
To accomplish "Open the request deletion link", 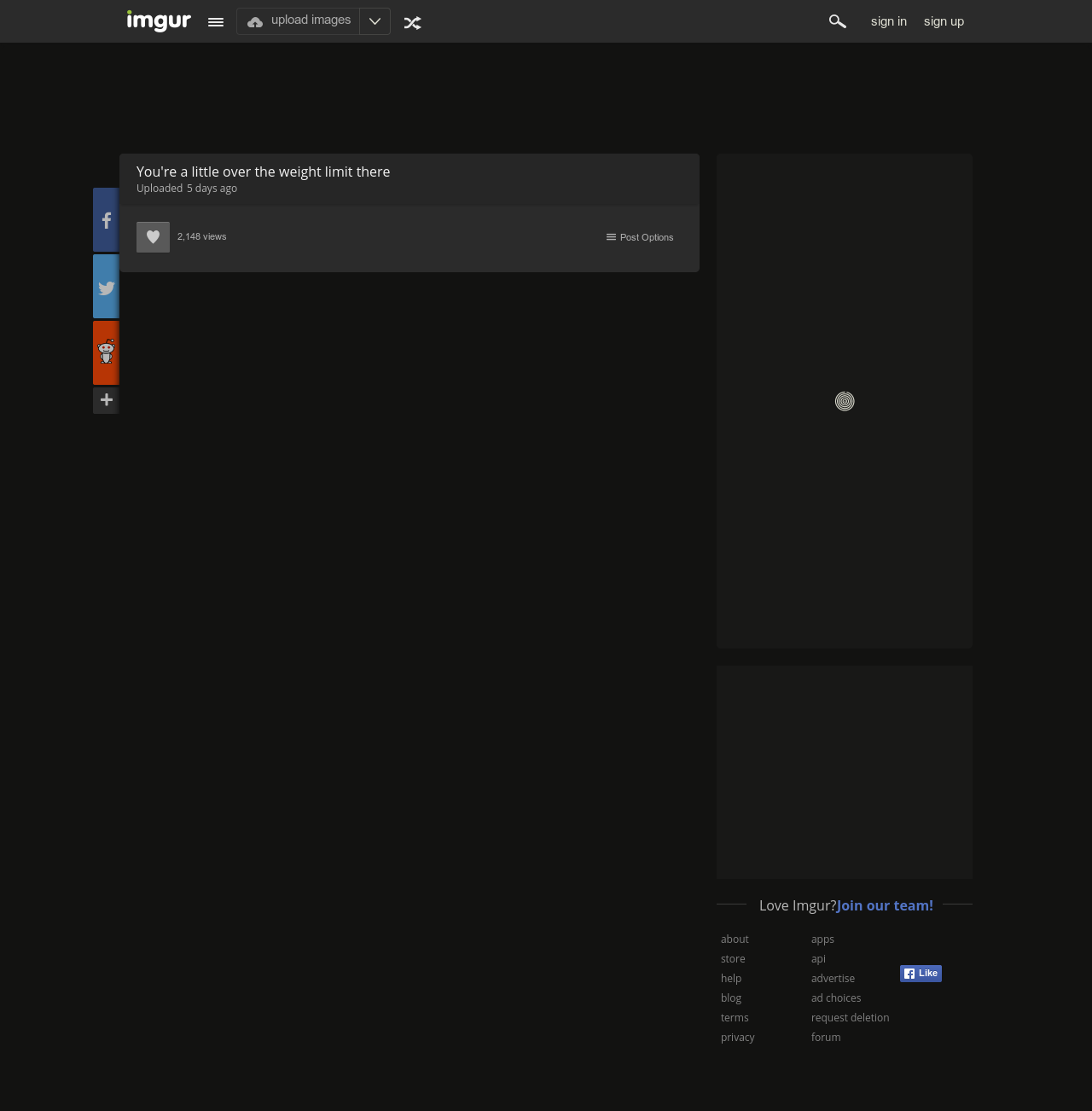I will [850, 1018].
